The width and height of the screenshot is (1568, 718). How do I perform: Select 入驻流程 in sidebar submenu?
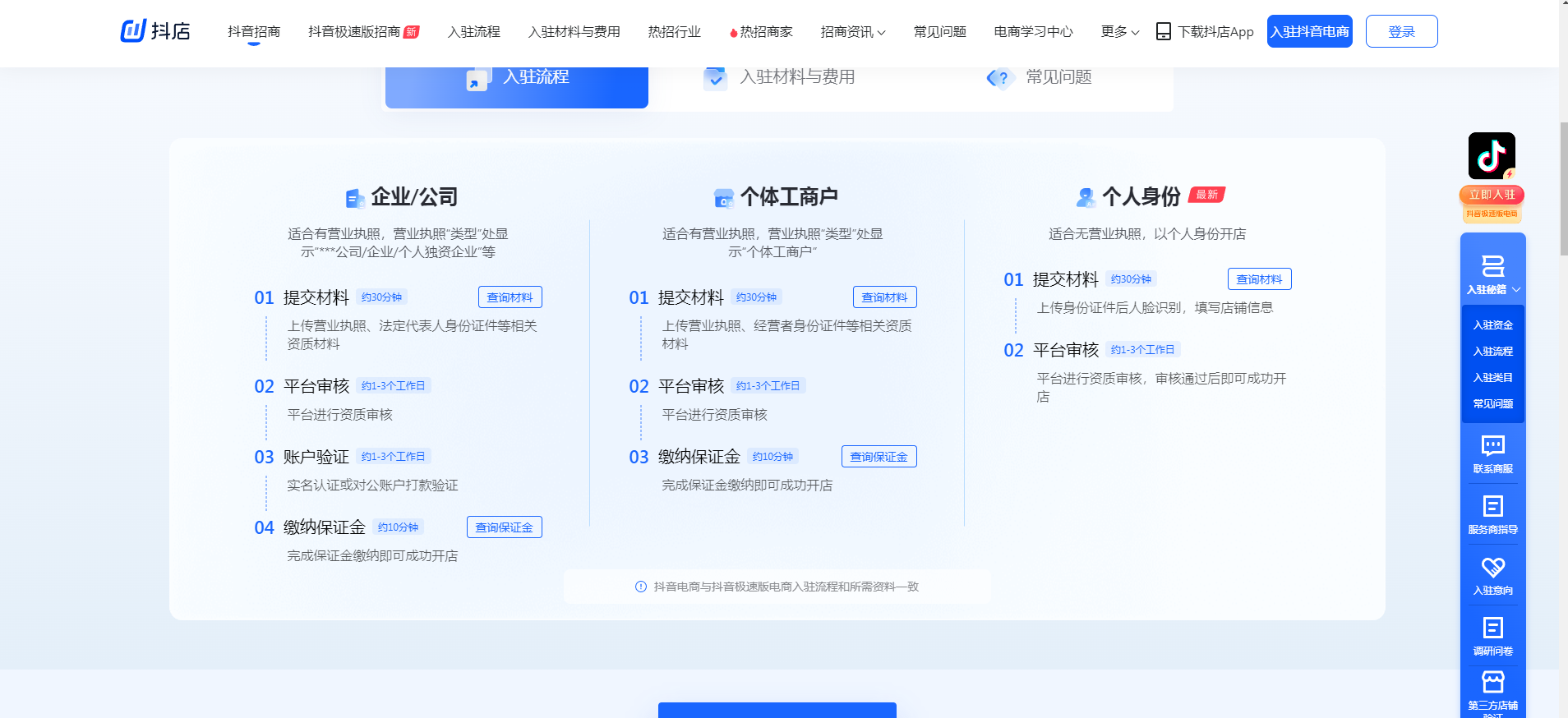point(1492,352)
